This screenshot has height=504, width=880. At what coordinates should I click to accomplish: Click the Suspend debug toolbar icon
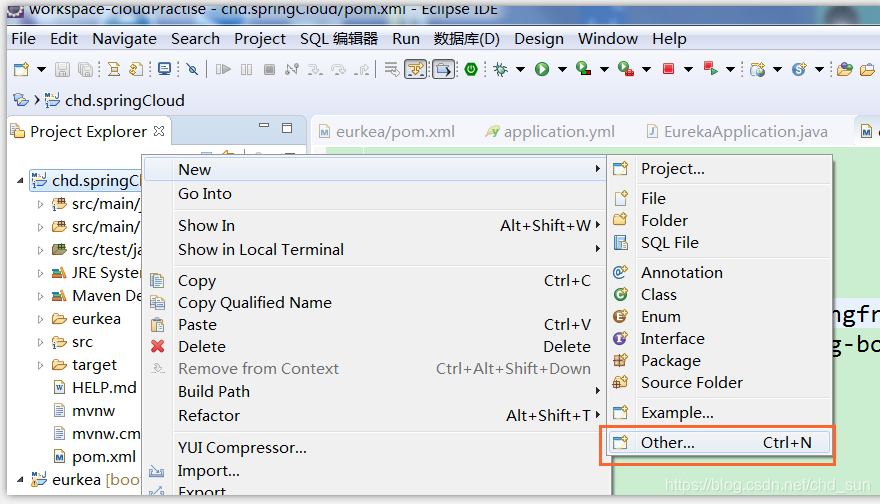pyautogui.click(x=246, y=69)
